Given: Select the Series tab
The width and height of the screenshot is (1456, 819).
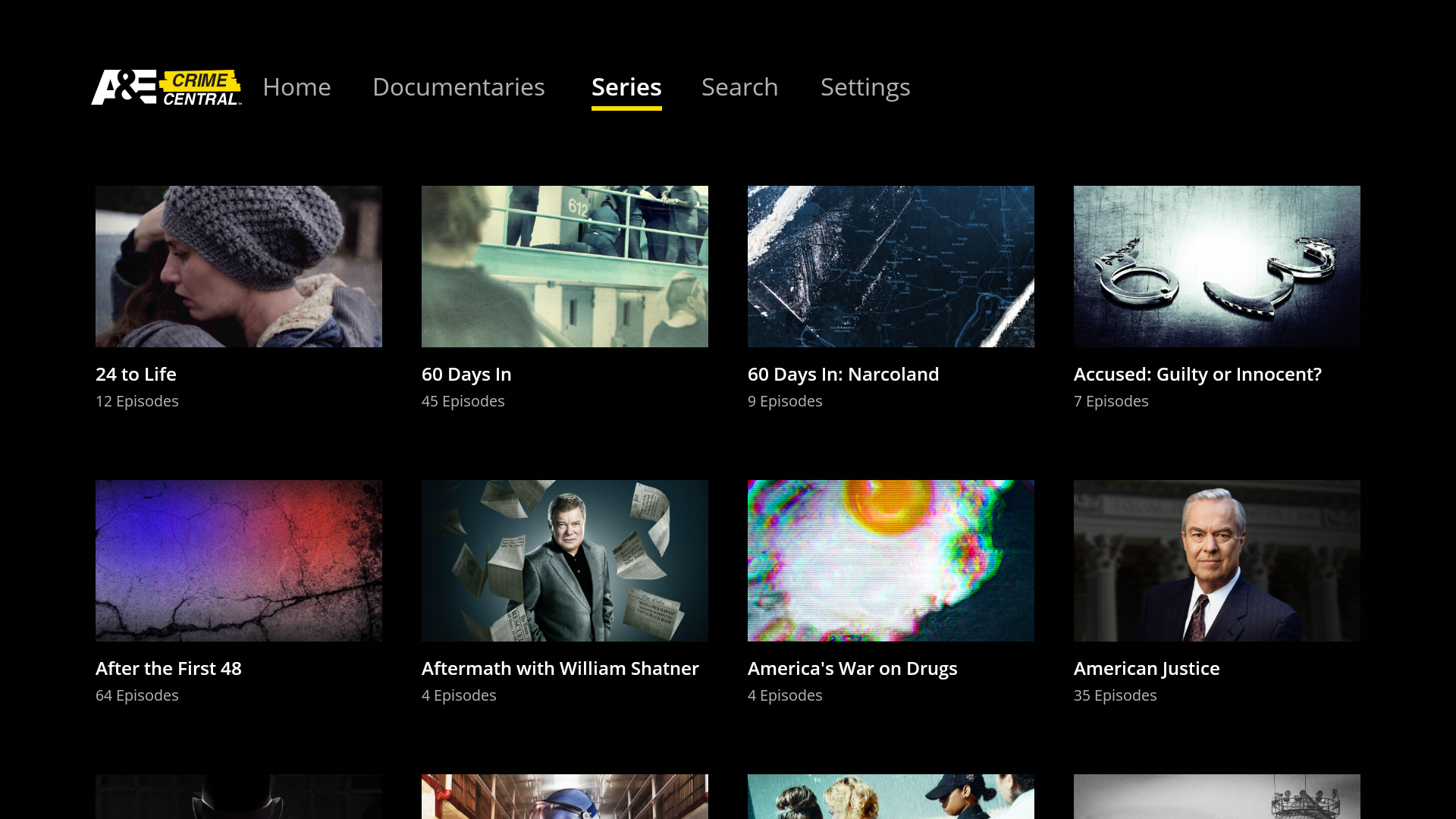Looking at the screenshot, I should point(626,87).
